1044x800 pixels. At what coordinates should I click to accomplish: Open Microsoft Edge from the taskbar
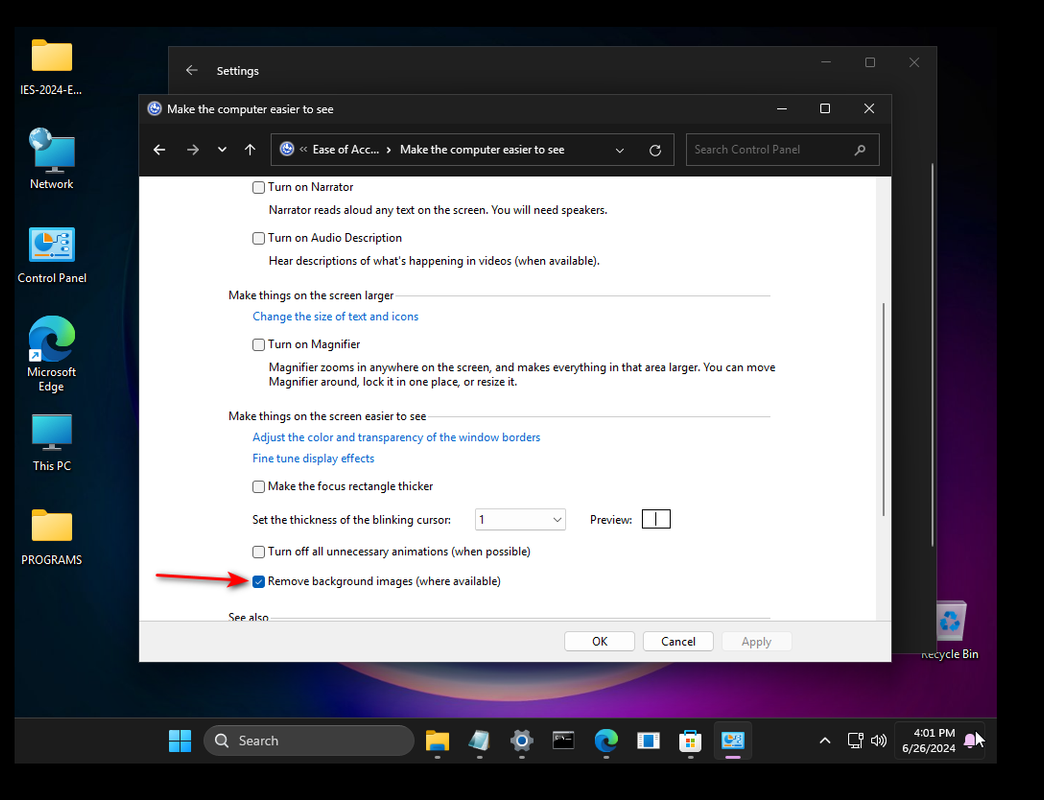606,741
